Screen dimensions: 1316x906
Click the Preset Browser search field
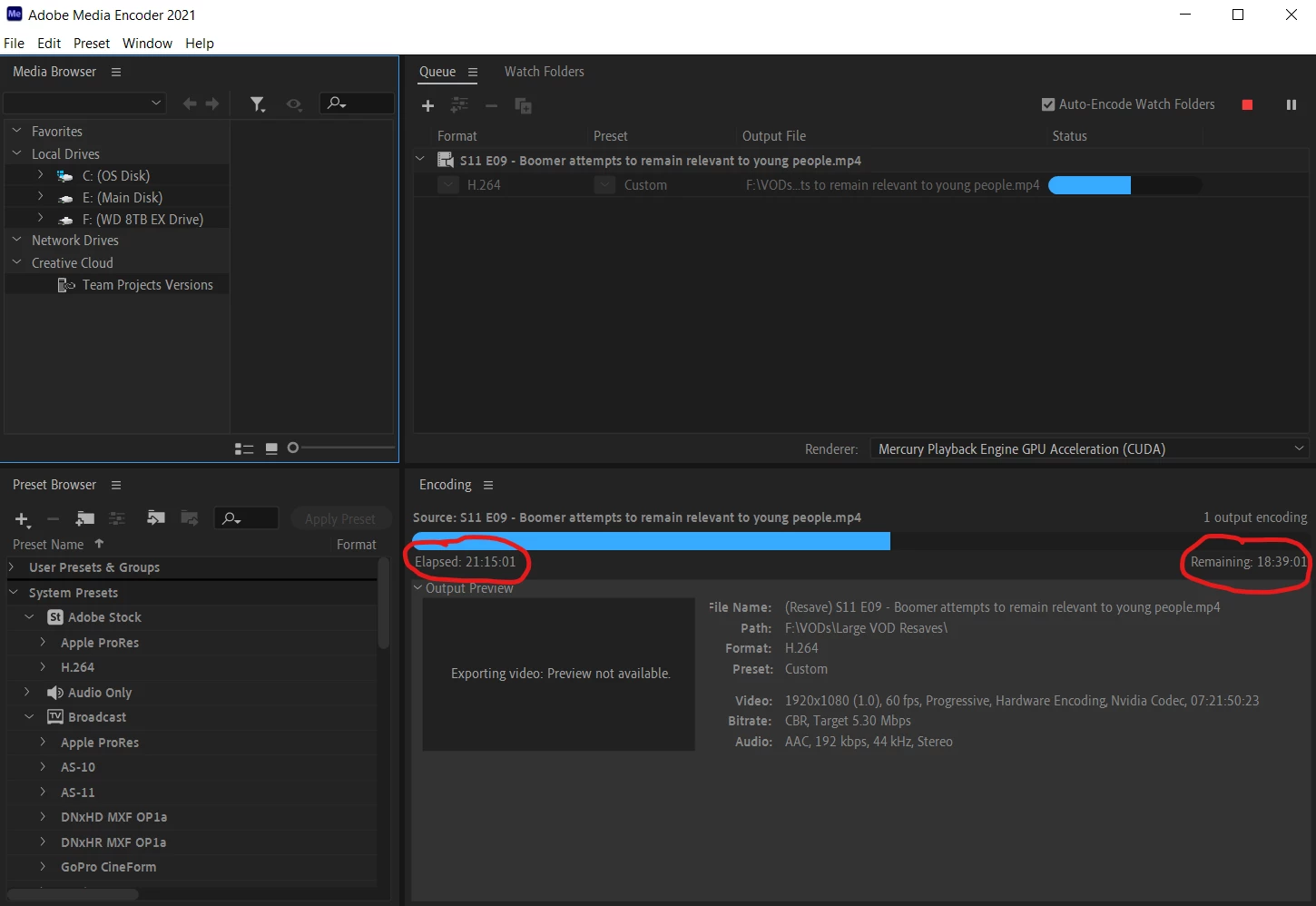246,517
